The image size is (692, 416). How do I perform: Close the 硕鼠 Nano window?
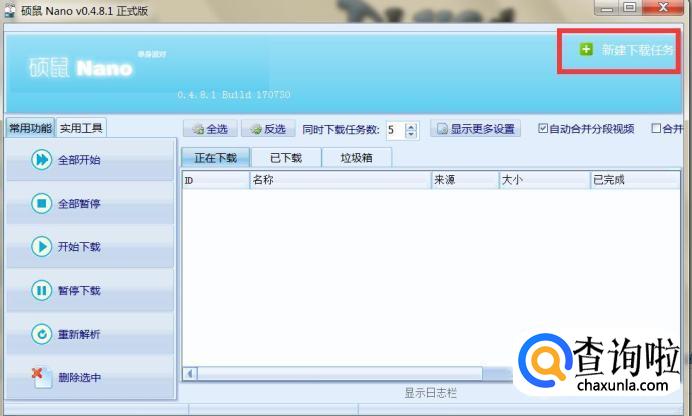click(x=663, y=7)
